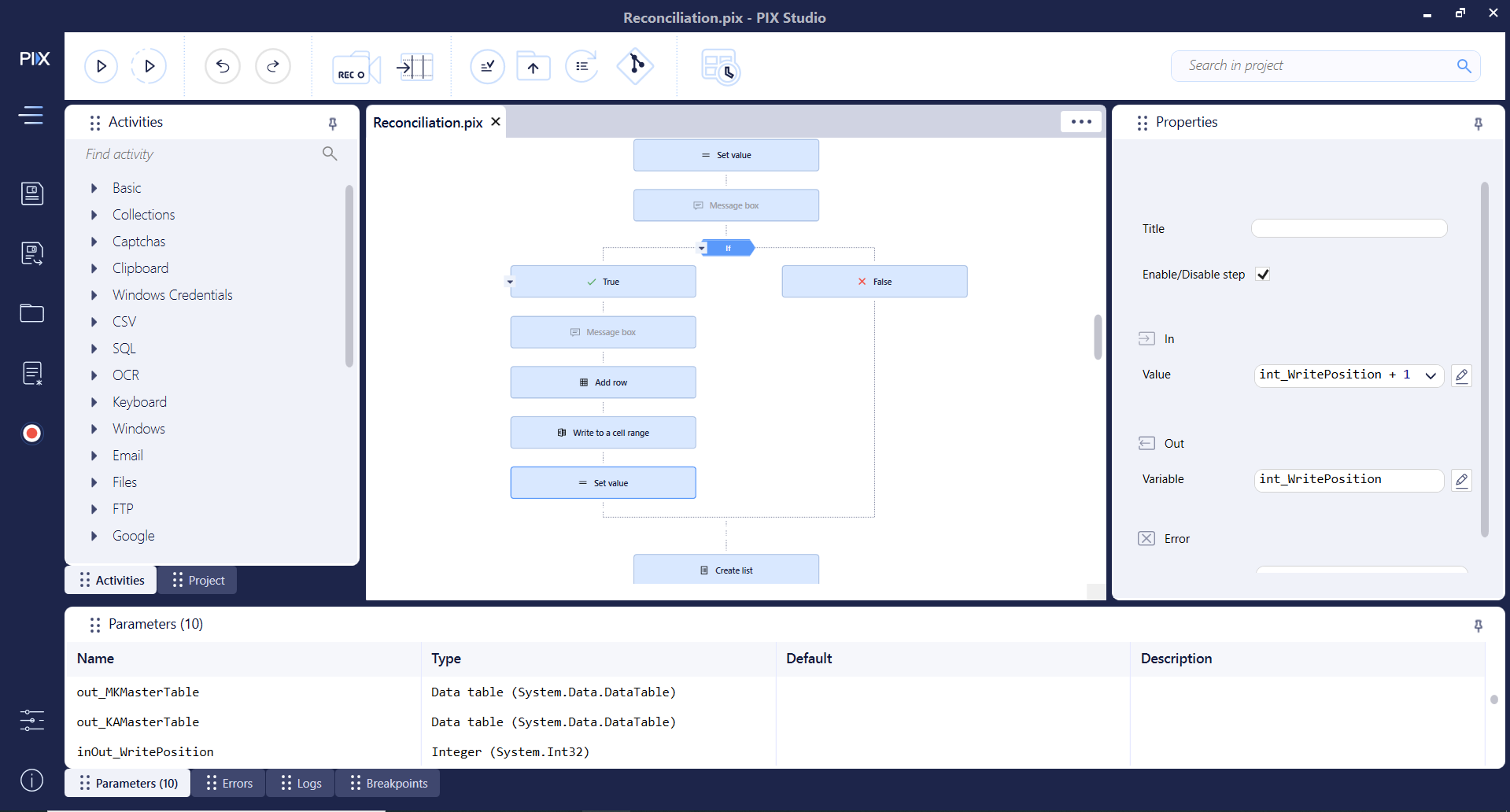Switch to the Project tab
Screen dimensions: 1510x812
click(x=198, y=581)
